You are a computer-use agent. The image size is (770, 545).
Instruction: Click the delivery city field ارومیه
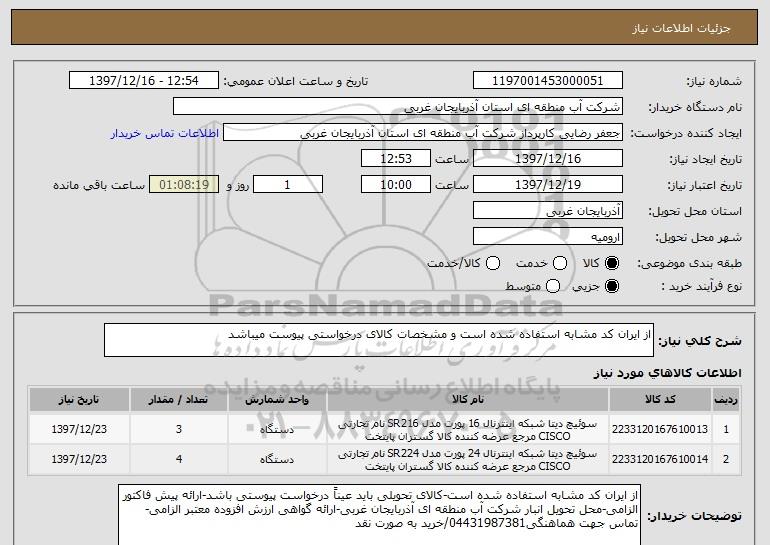coord(548,237)
